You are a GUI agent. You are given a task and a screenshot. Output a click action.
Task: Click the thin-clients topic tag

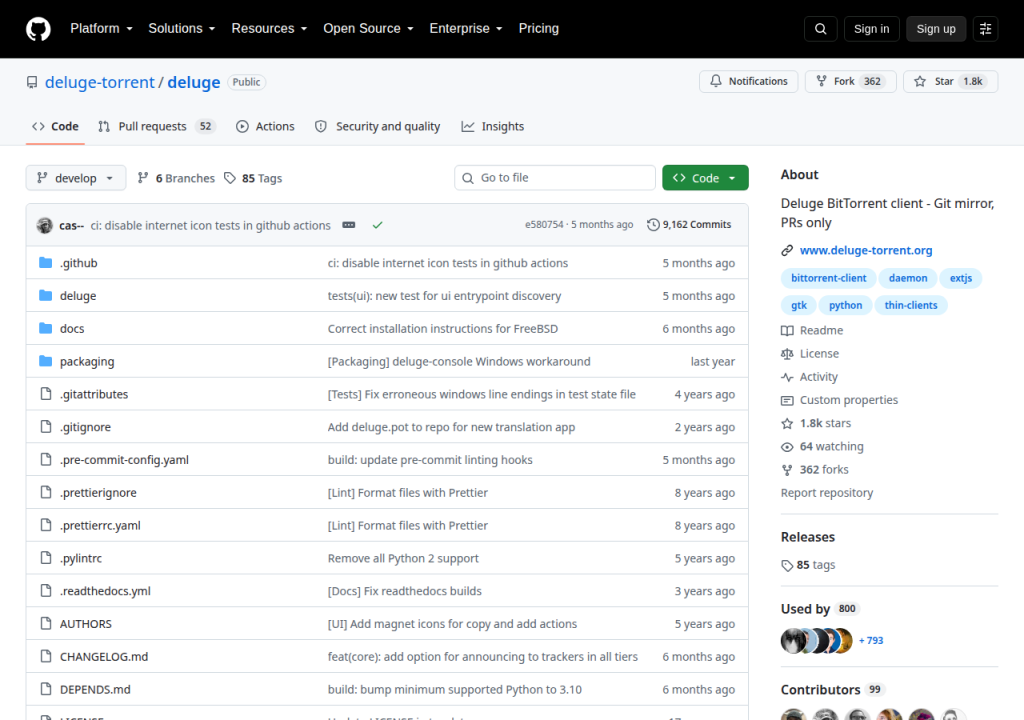(x=910, y=305)
